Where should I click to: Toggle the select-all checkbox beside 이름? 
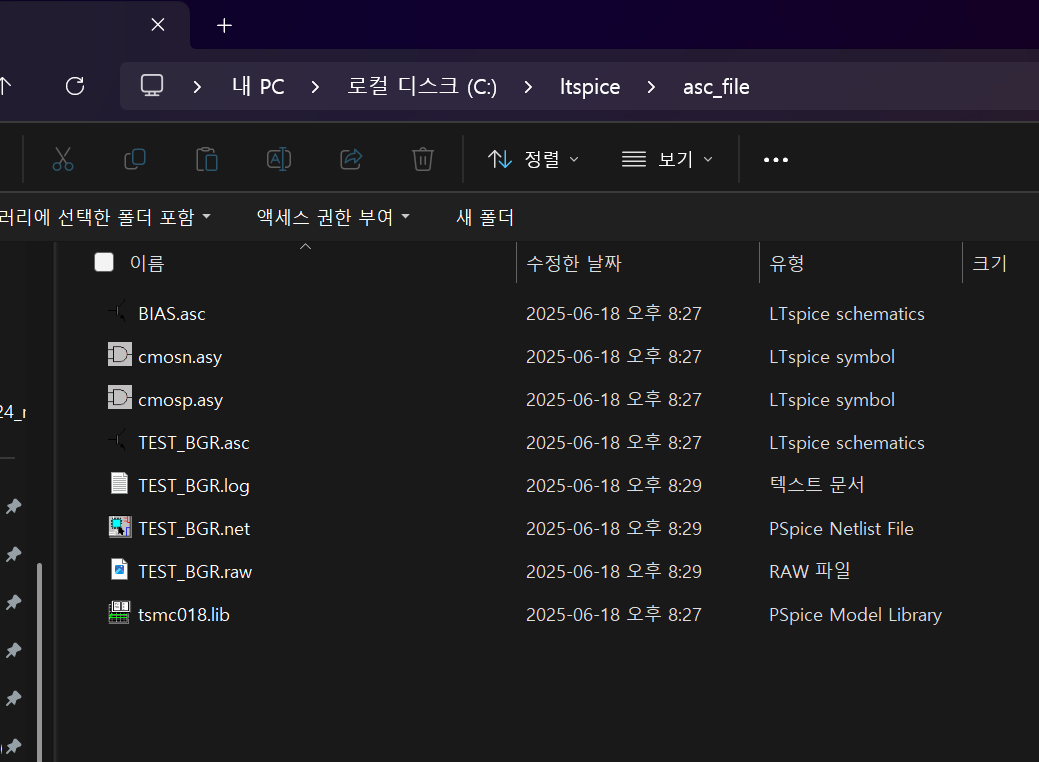104,262
